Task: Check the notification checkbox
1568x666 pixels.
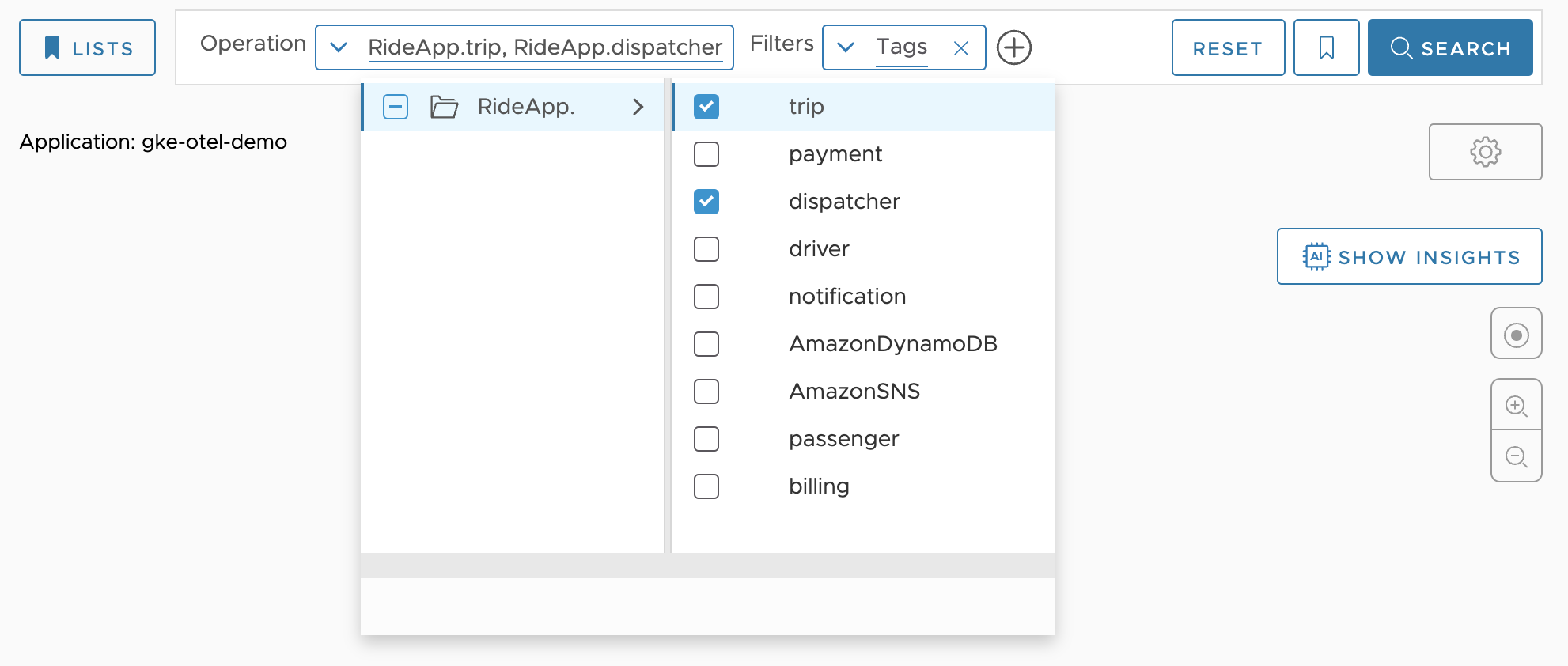Action: click(706, 296)
